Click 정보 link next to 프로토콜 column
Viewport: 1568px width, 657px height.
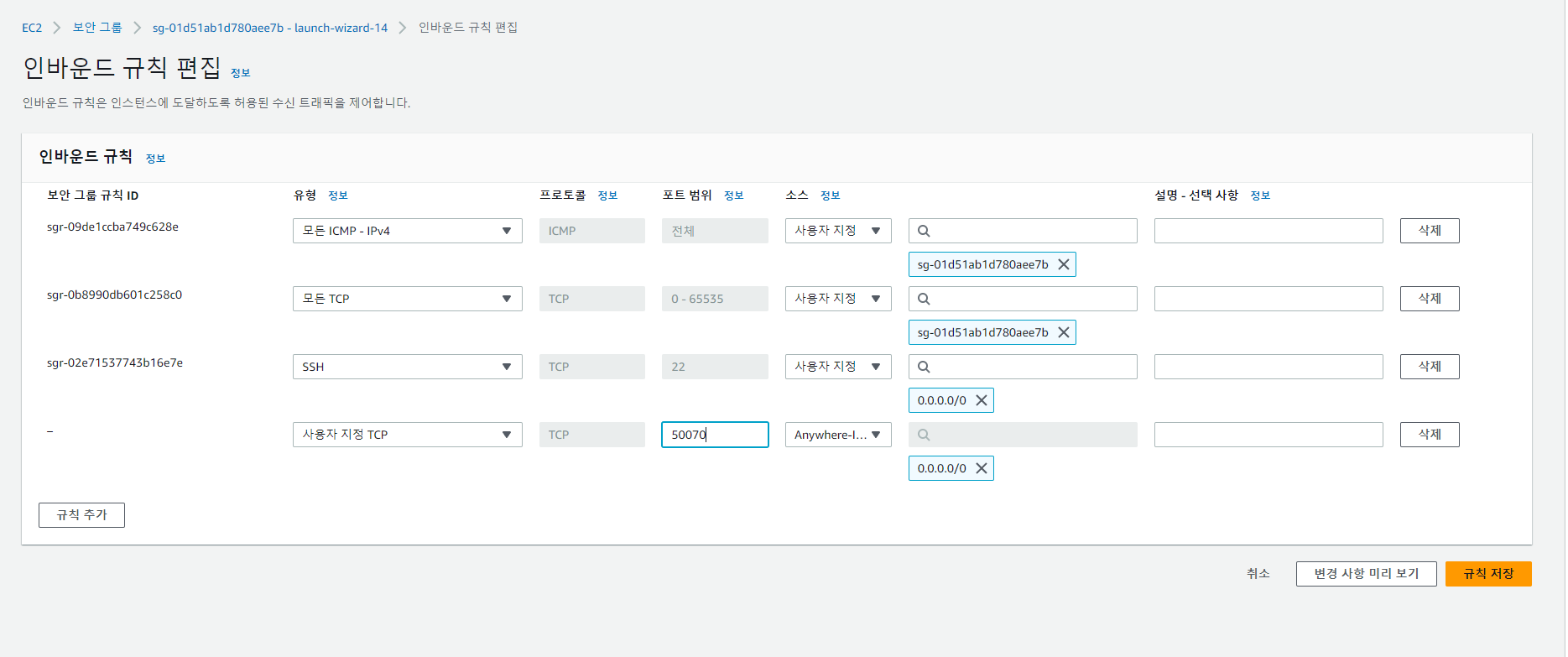point(607,196)
